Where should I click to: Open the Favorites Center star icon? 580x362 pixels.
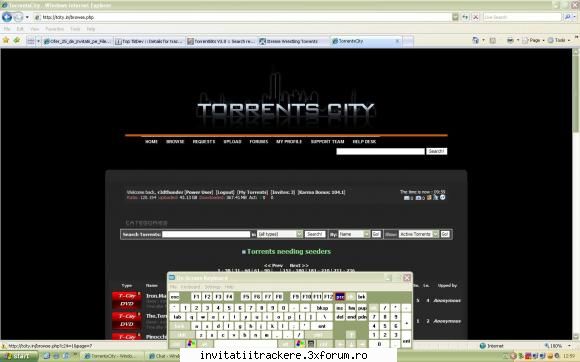pyautogui.click(x=6, y=40)
